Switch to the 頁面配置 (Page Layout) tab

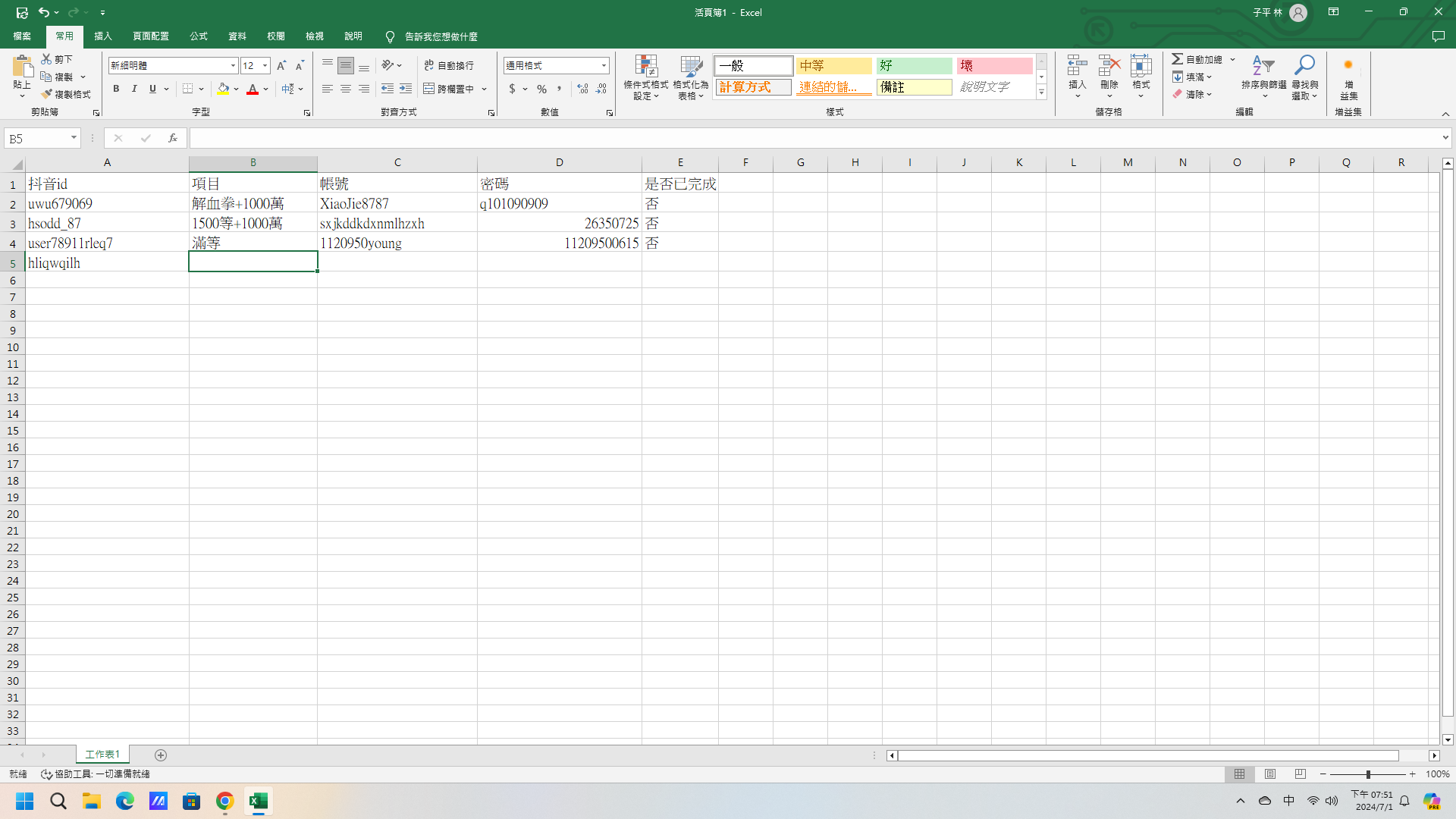click(x=151, y=36)
